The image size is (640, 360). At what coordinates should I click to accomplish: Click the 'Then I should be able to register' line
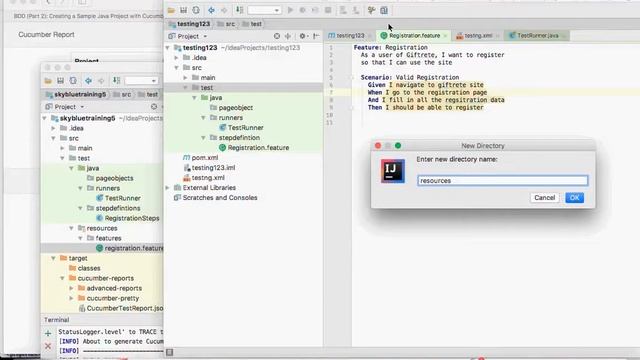point(425,107)
